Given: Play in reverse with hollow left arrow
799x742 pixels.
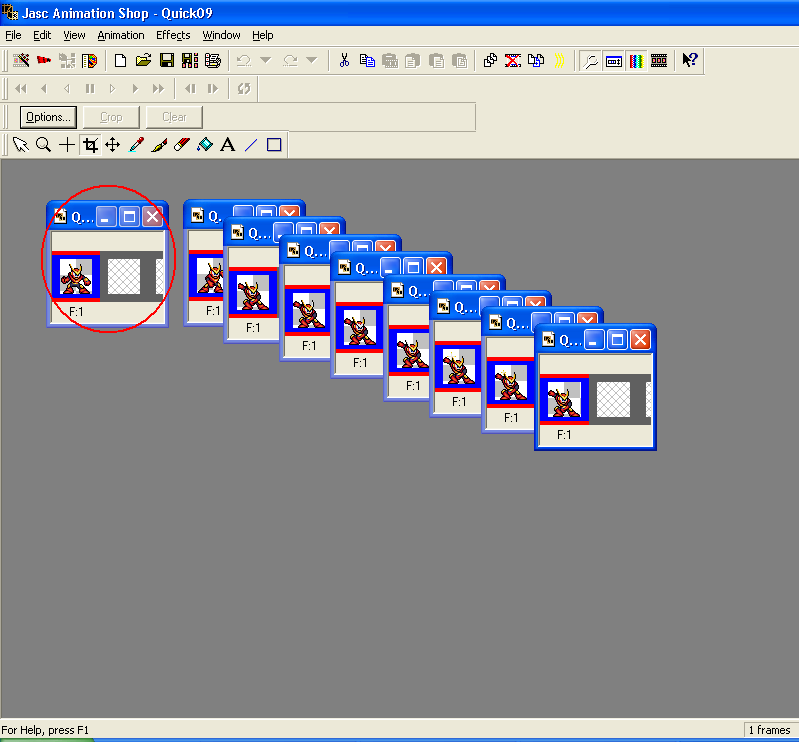Looking at the screenshot, I should [x=67, y=89].
